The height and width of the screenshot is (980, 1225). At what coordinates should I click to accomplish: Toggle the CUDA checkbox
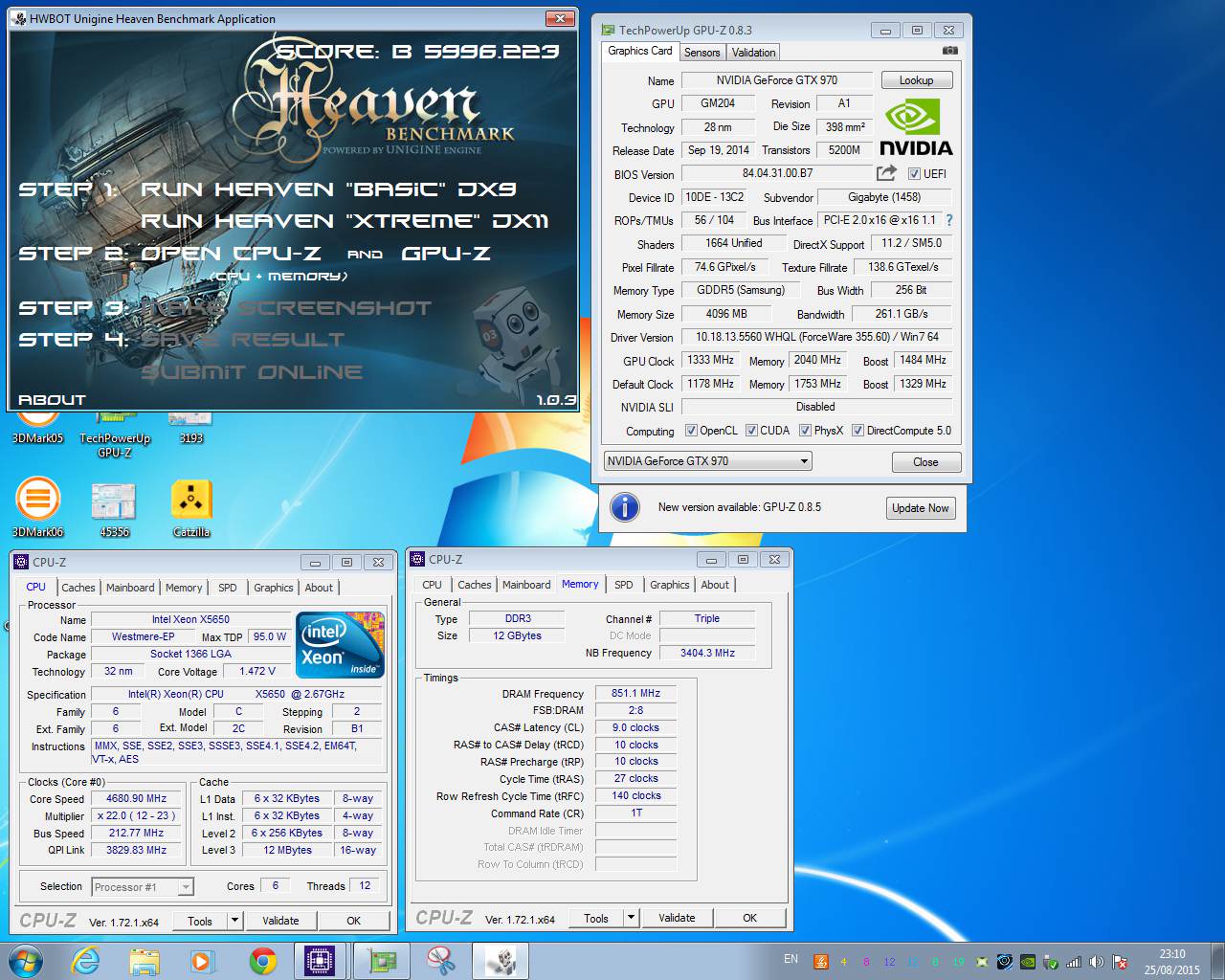751,431
